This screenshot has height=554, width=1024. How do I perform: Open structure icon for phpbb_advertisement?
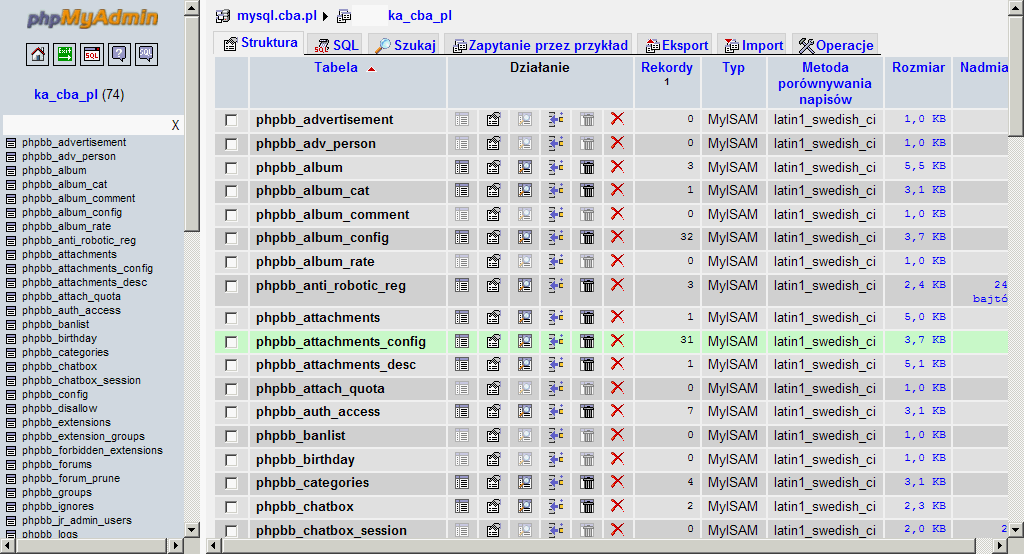493,120
